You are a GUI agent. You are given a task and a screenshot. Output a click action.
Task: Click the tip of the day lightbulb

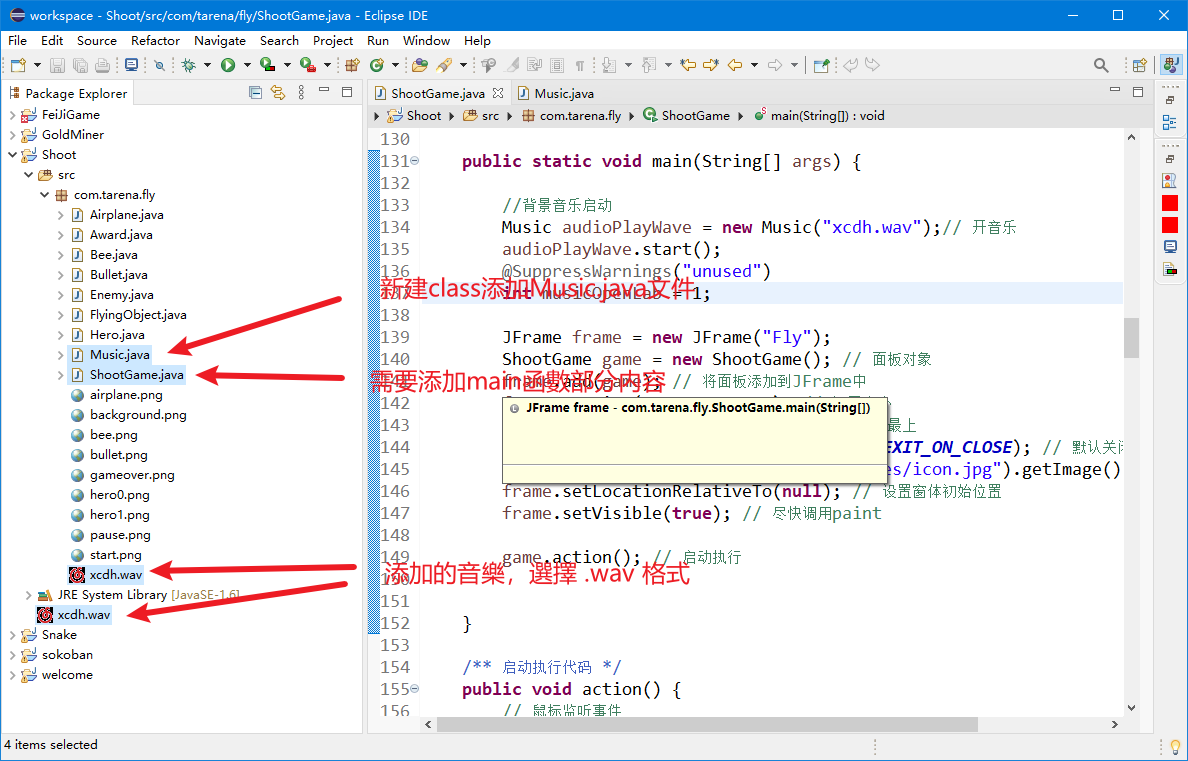pos(1175,746)
